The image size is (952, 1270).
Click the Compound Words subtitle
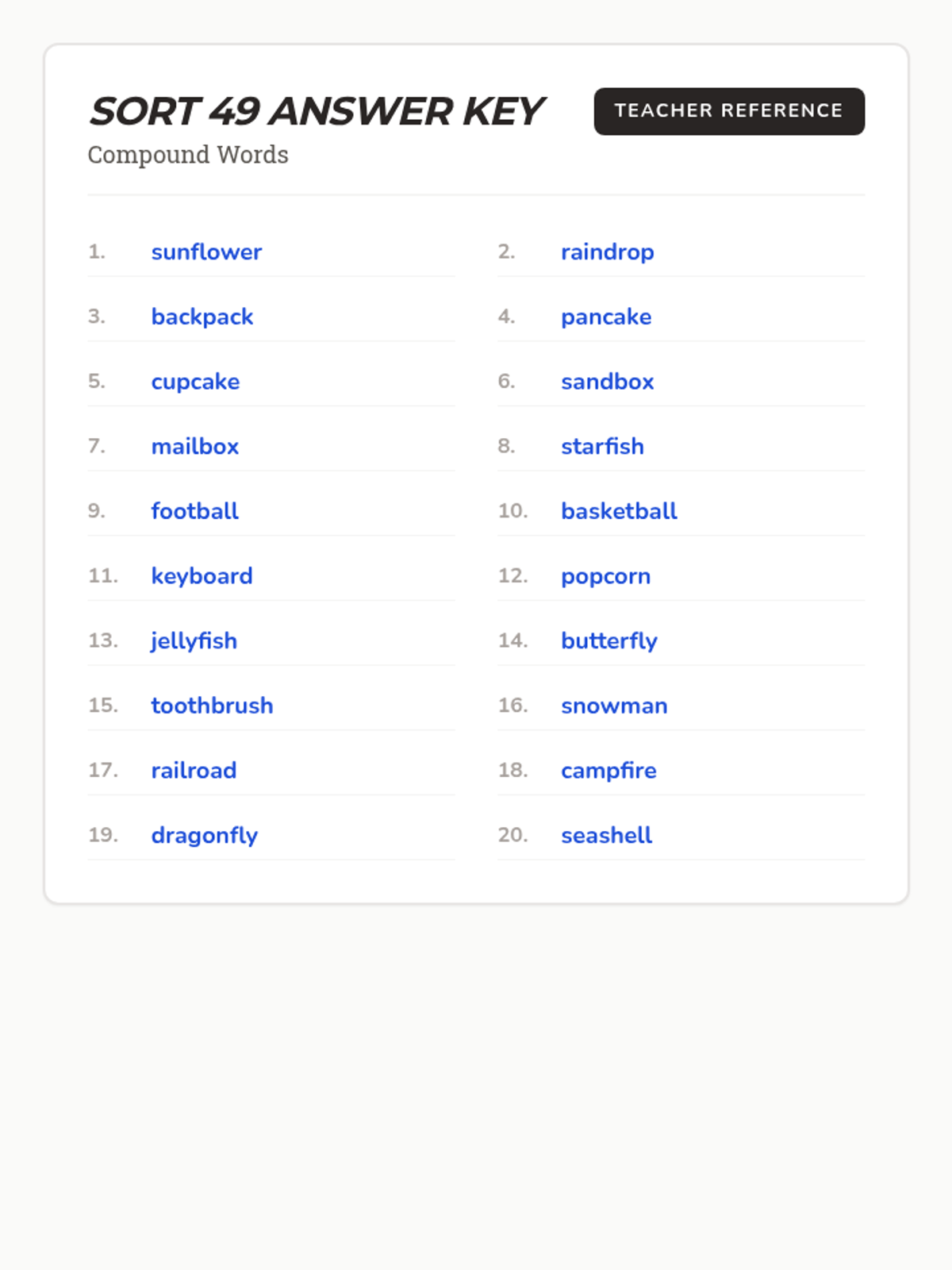188,155
